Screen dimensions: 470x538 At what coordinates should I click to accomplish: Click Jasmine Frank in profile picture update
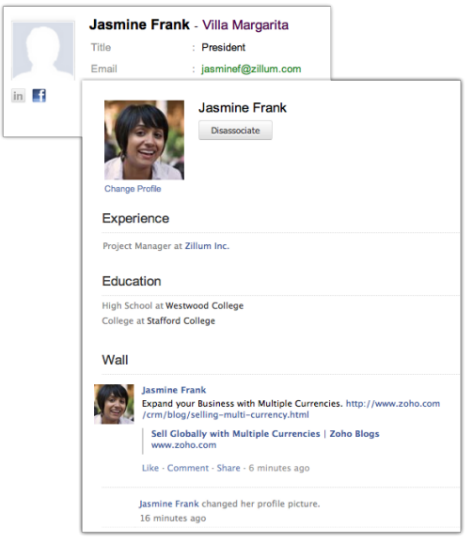coord(169,504)
